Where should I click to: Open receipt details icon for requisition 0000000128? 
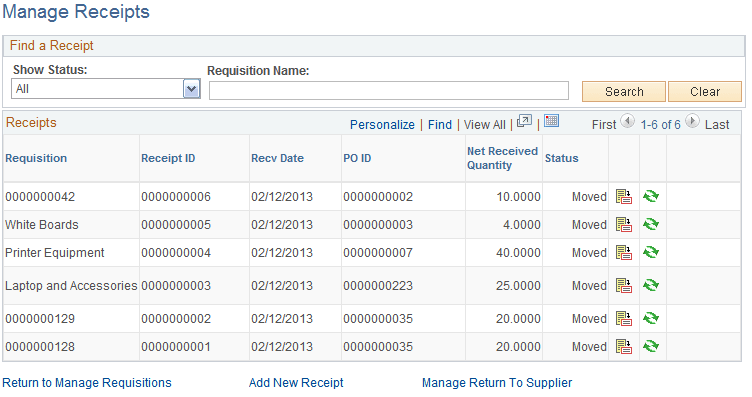[623, 347]
